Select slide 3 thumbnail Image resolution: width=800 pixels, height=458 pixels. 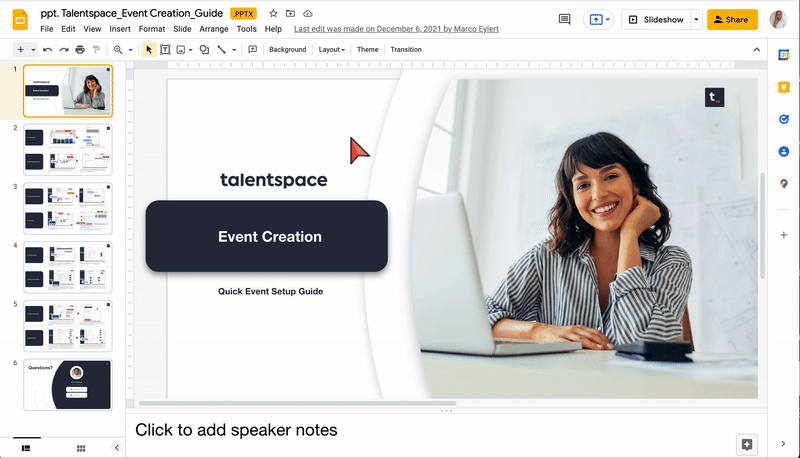pyautogui.click(x=68, y=209)
